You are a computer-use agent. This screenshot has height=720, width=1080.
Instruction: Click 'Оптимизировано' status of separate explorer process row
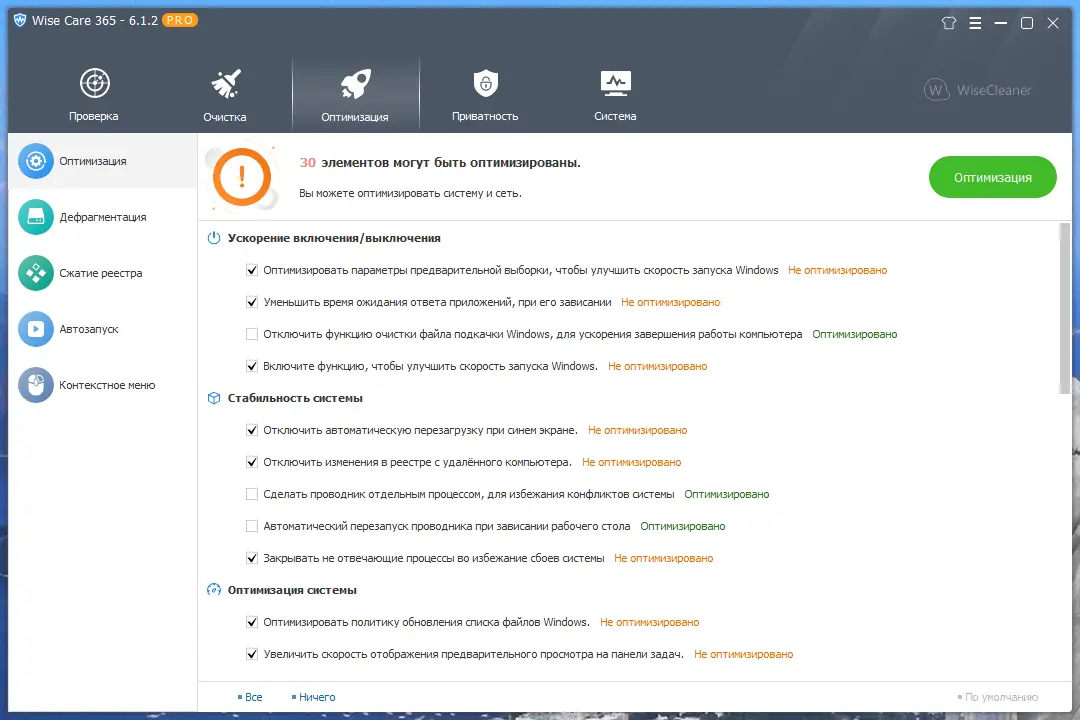727,494
